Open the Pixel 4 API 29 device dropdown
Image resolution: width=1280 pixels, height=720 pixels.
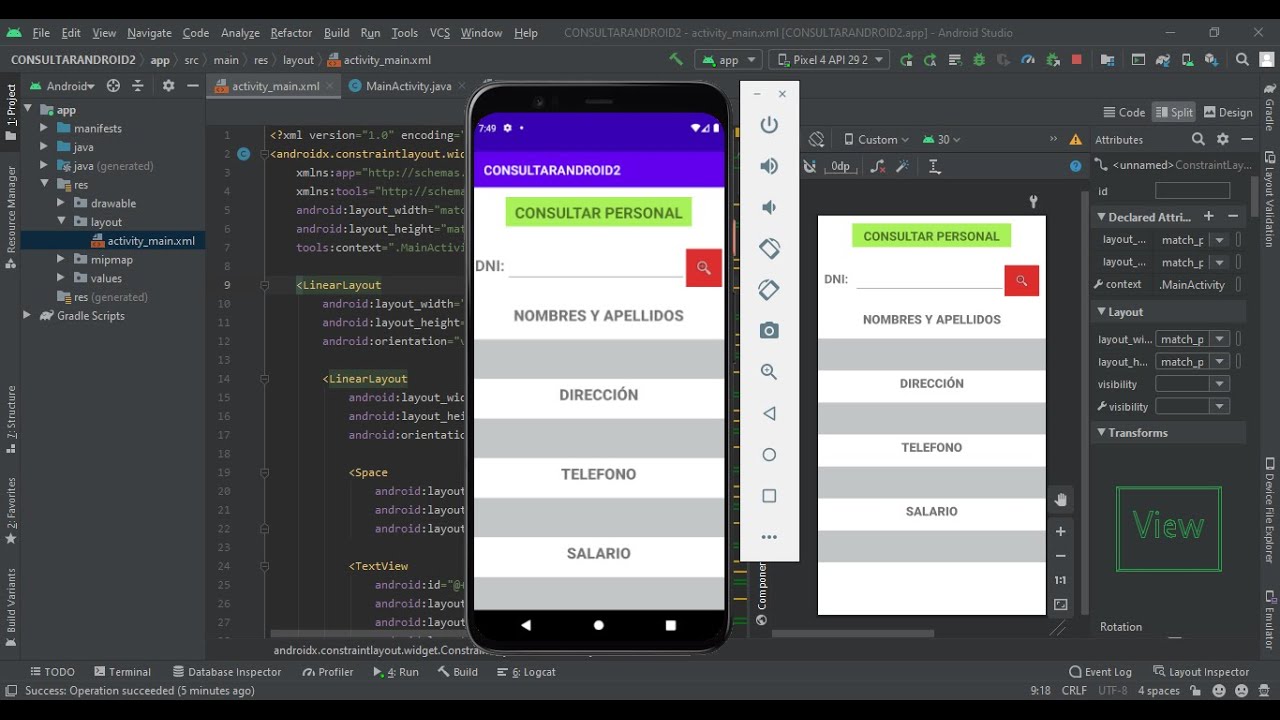click(x=828, y=60)
